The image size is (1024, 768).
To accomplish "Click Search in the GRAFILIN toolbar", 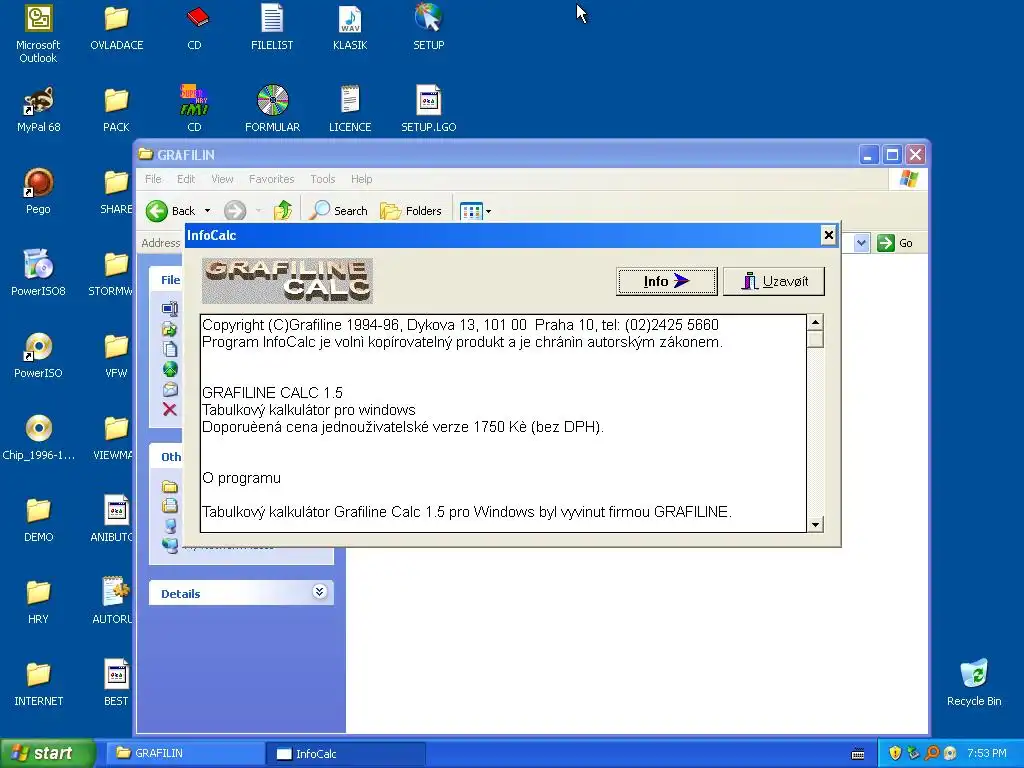I will pyautogui.click(x=338, y=211).
